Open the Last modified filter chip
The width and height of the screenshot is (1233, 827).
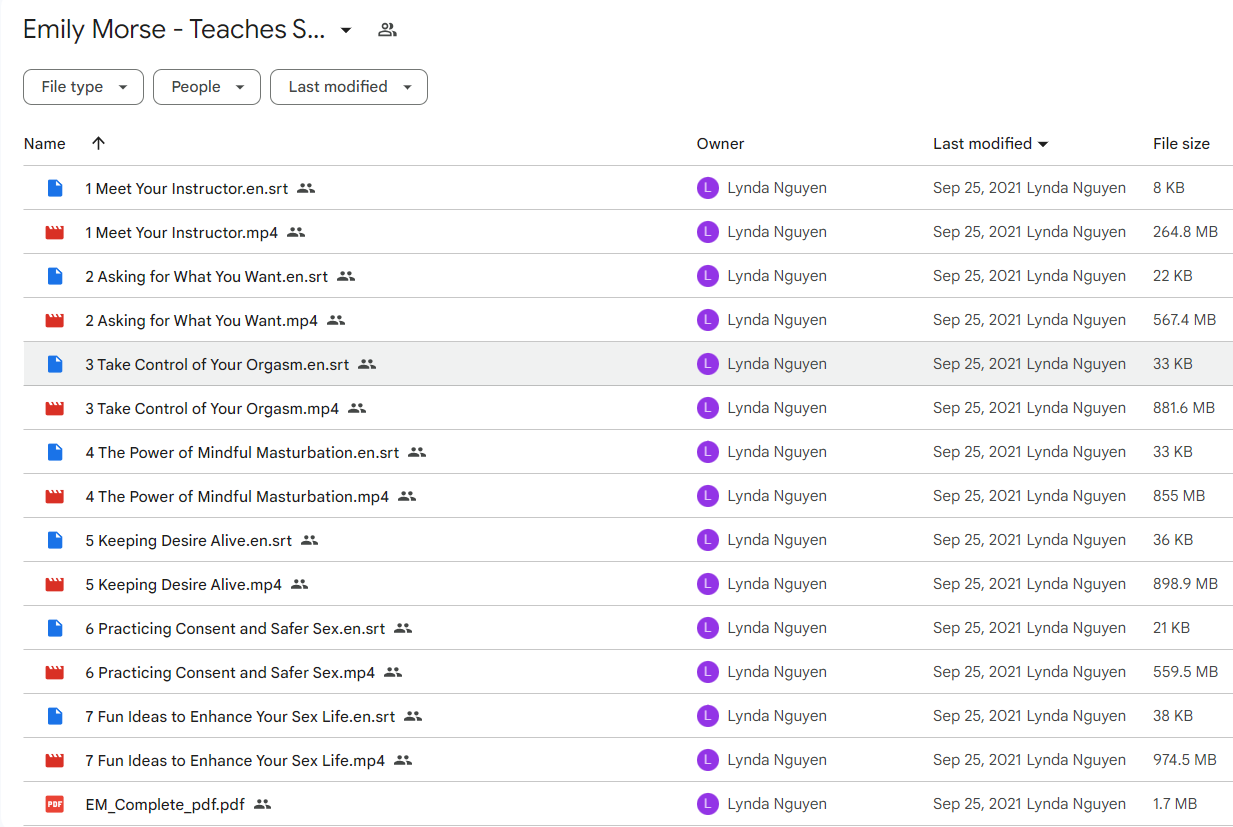349,87
